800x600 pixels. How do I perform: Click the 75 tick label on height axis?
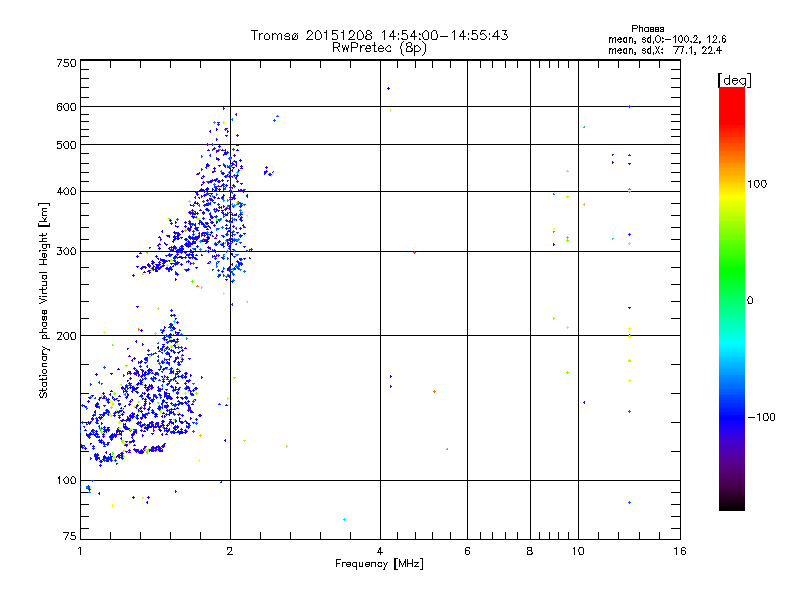point(70,536)
